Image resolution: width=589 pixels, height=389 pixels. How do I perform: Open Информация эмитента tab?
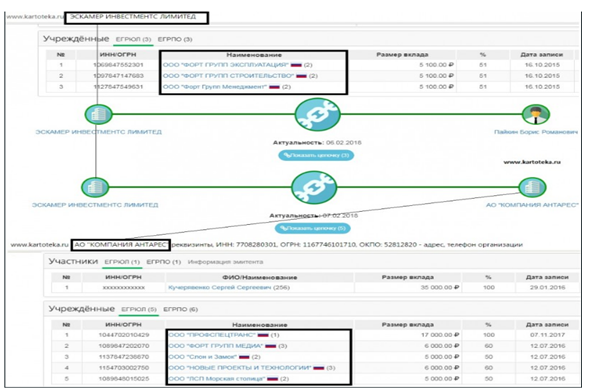[225, 262]
